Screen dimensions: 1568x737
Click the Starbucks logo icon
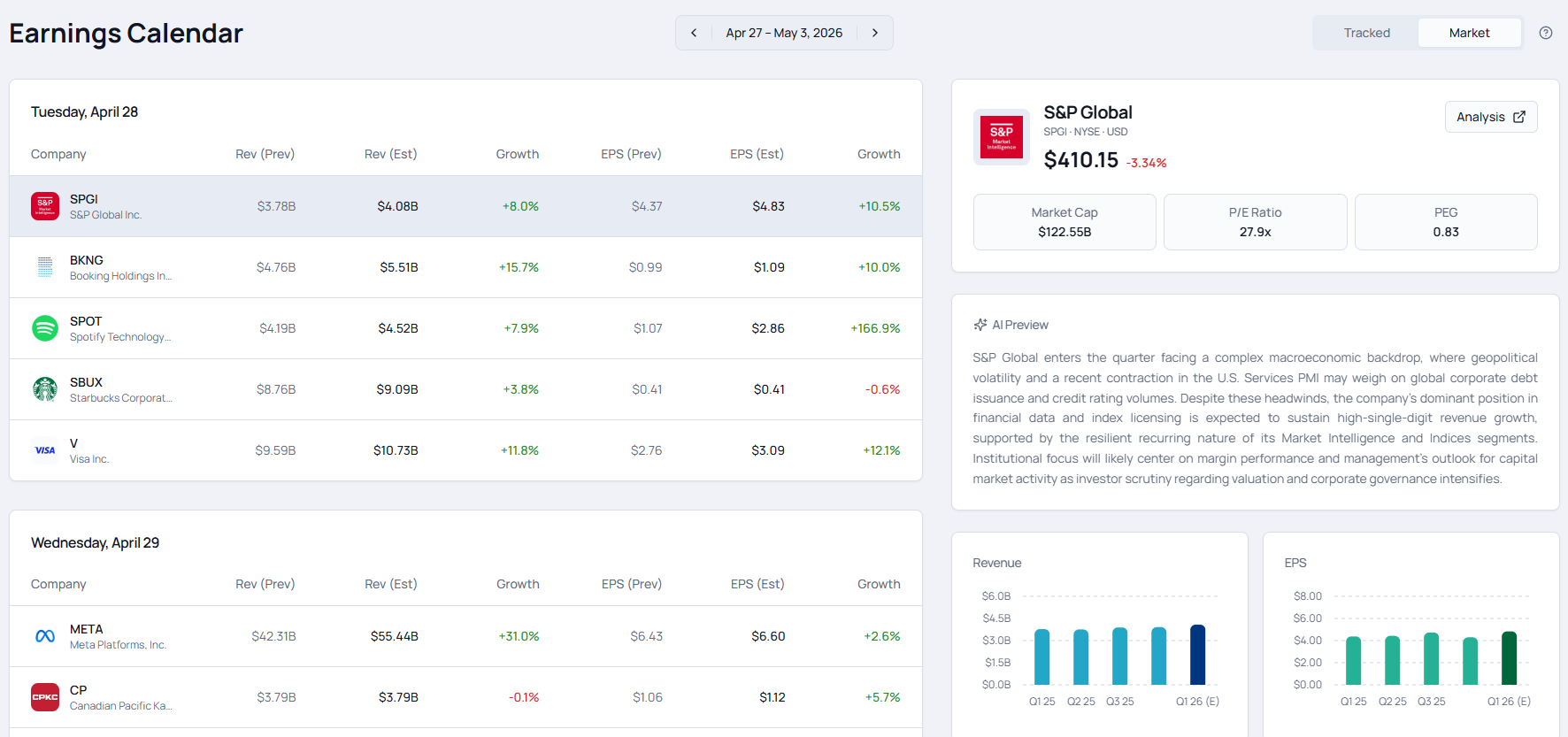click(45, 389)
